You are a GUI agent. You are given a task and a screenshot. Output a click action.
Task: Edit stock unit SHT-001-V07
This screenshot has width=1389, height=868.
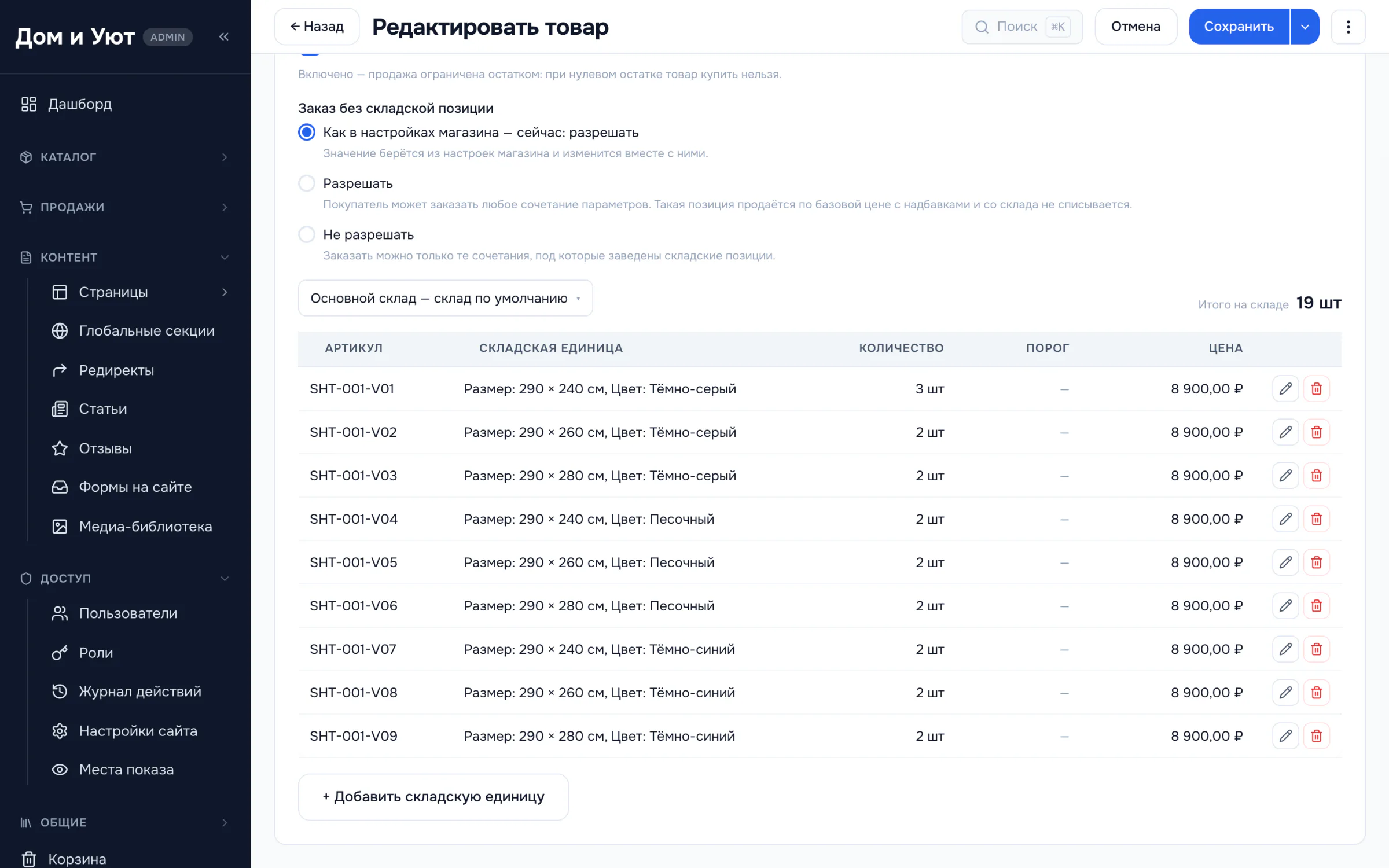(x=1285, y=649)
